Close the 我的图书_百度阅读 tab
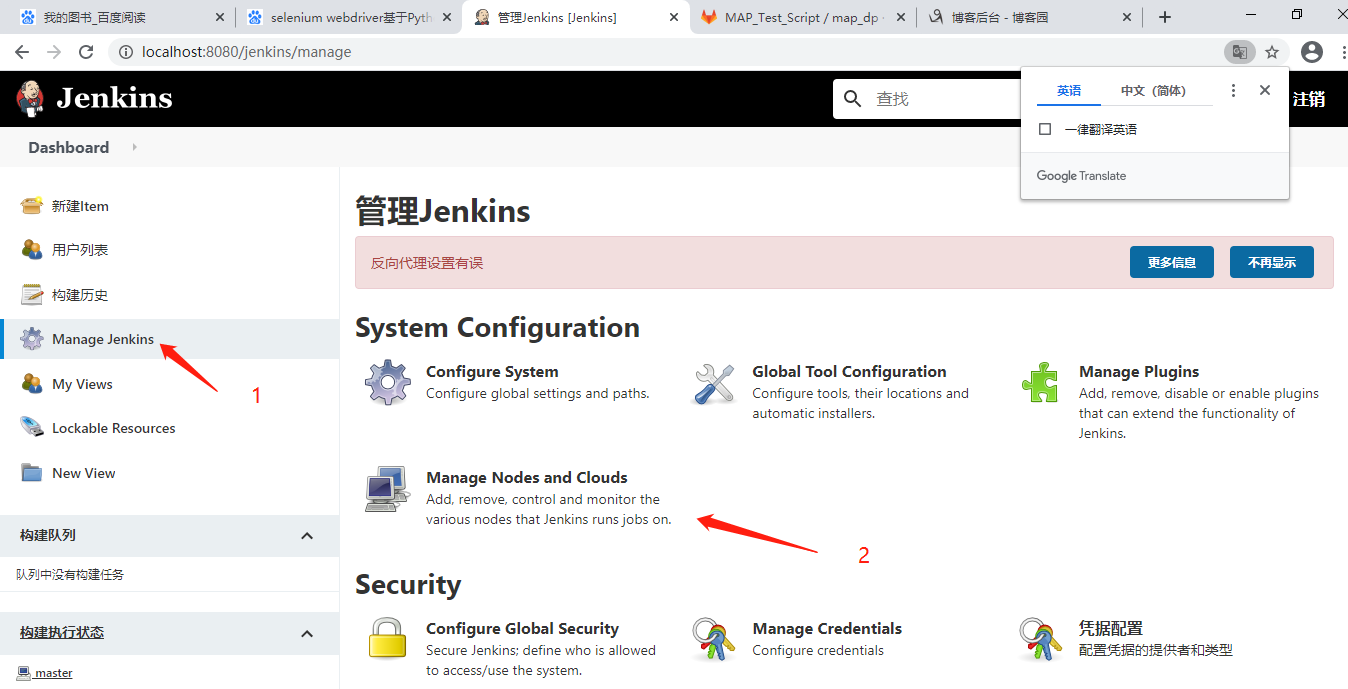 point(219,17)
